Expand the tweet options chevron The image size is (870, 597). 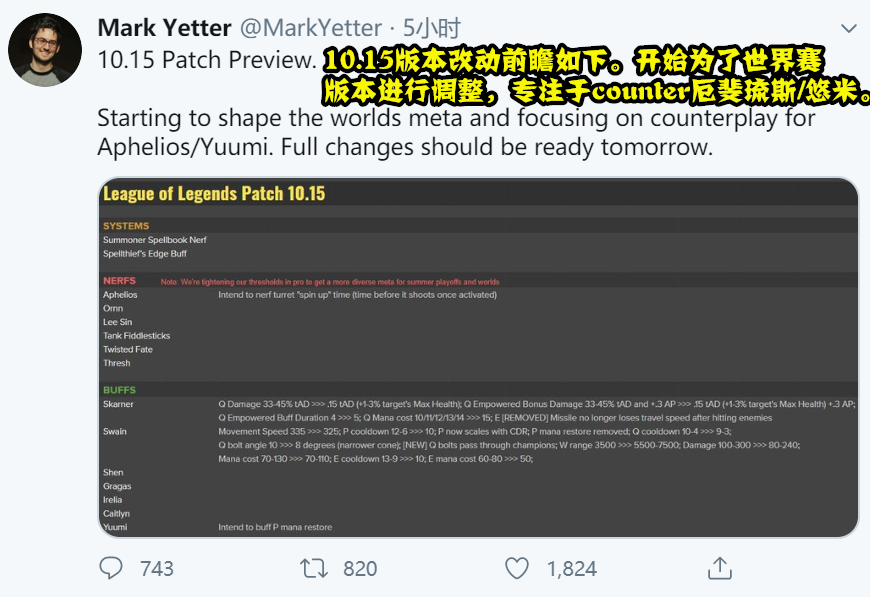click(848, 28)
